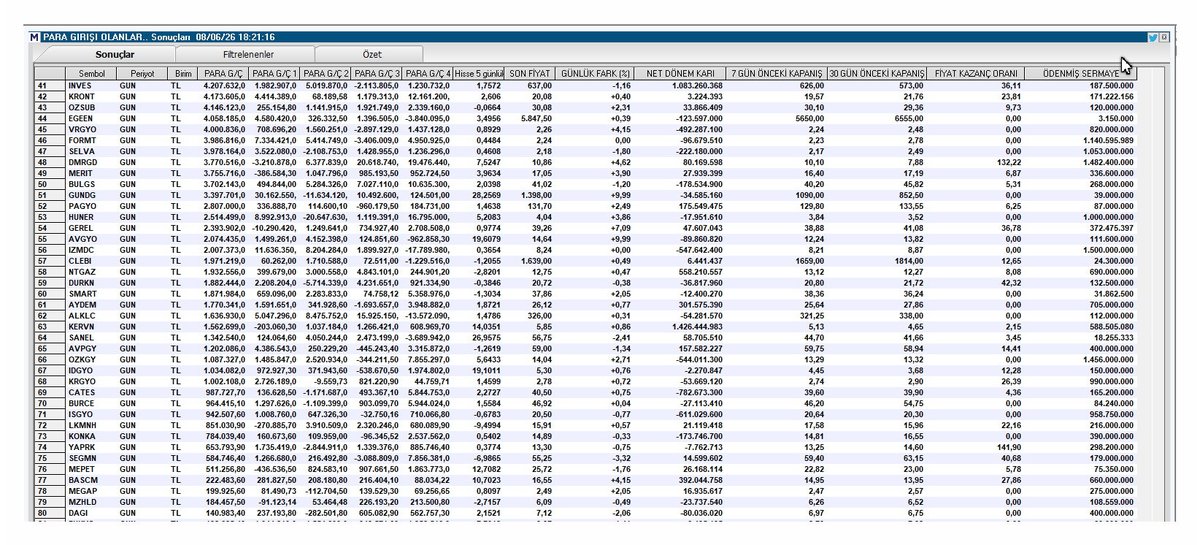Viewport: 1200px width, 545px height.
Task: Click INVES net profit value 1.083.260.368
Action: pyautogui.click(x=698, y=86)
